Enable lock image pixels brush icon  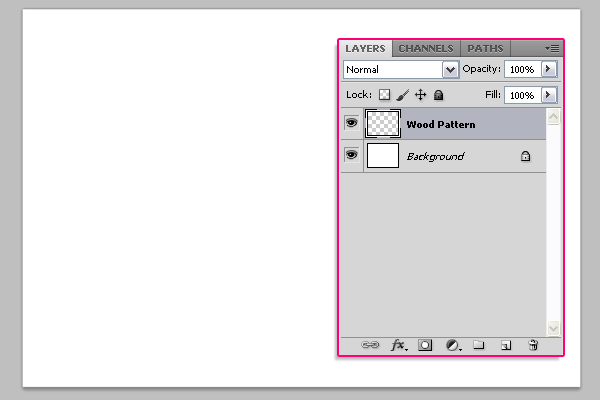coord(402,95)
